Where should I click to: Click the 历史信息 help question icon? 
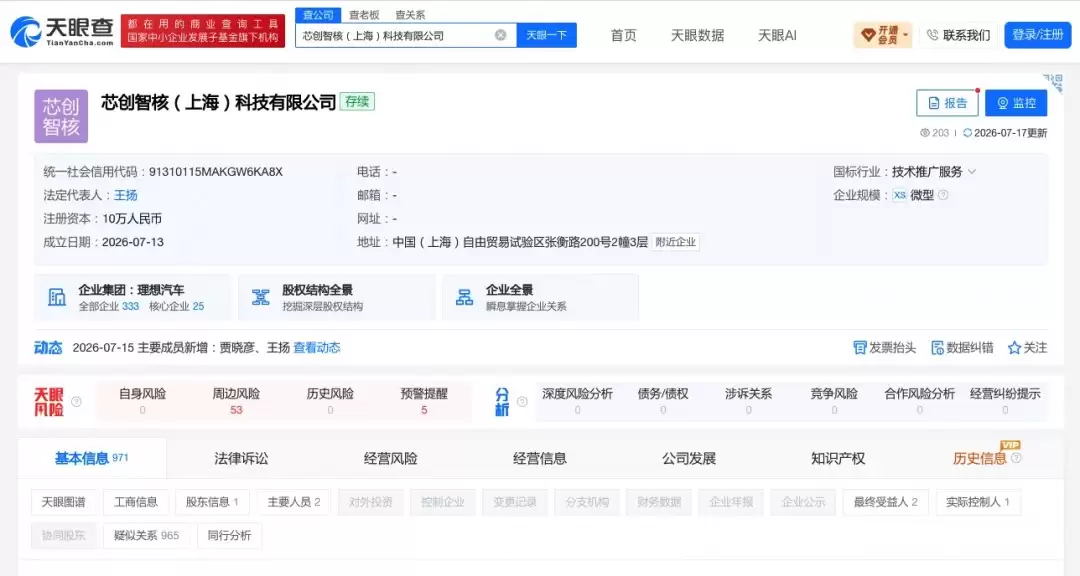pyautogui.click(x=1016, y=458)
